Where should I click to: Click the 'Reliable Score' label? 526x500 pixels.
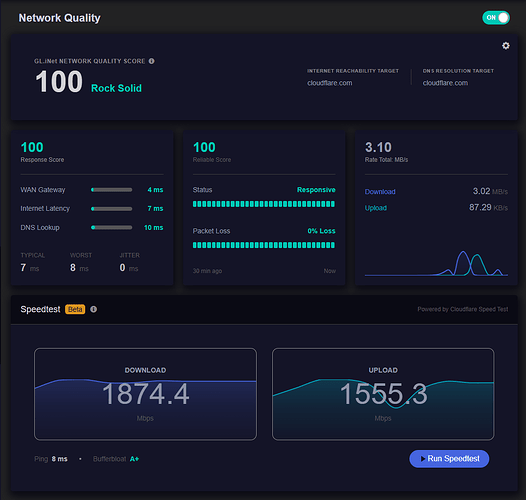click(212, 160)
